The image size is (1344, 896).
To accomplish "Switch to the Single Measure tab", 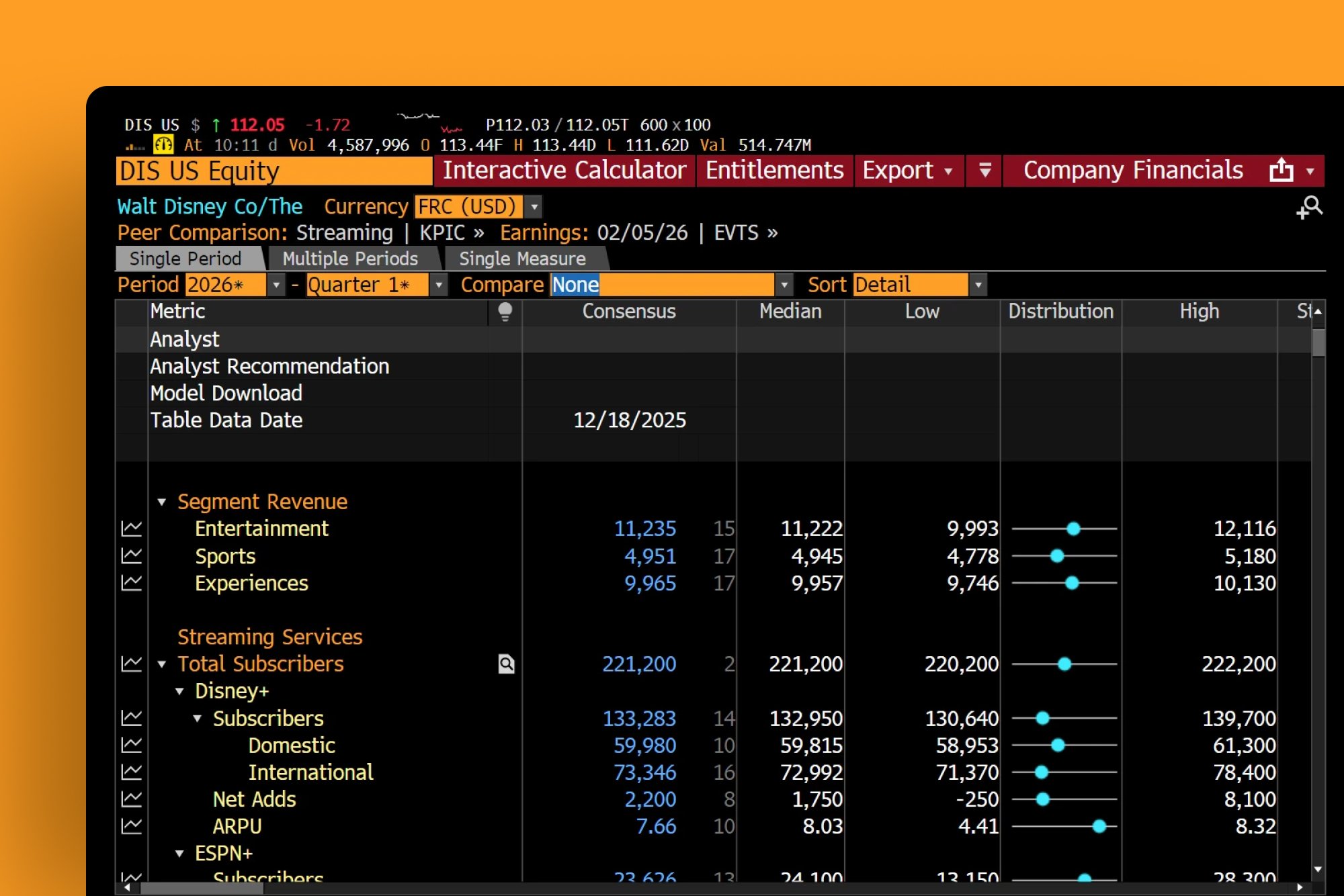I will tap(521, 258).
